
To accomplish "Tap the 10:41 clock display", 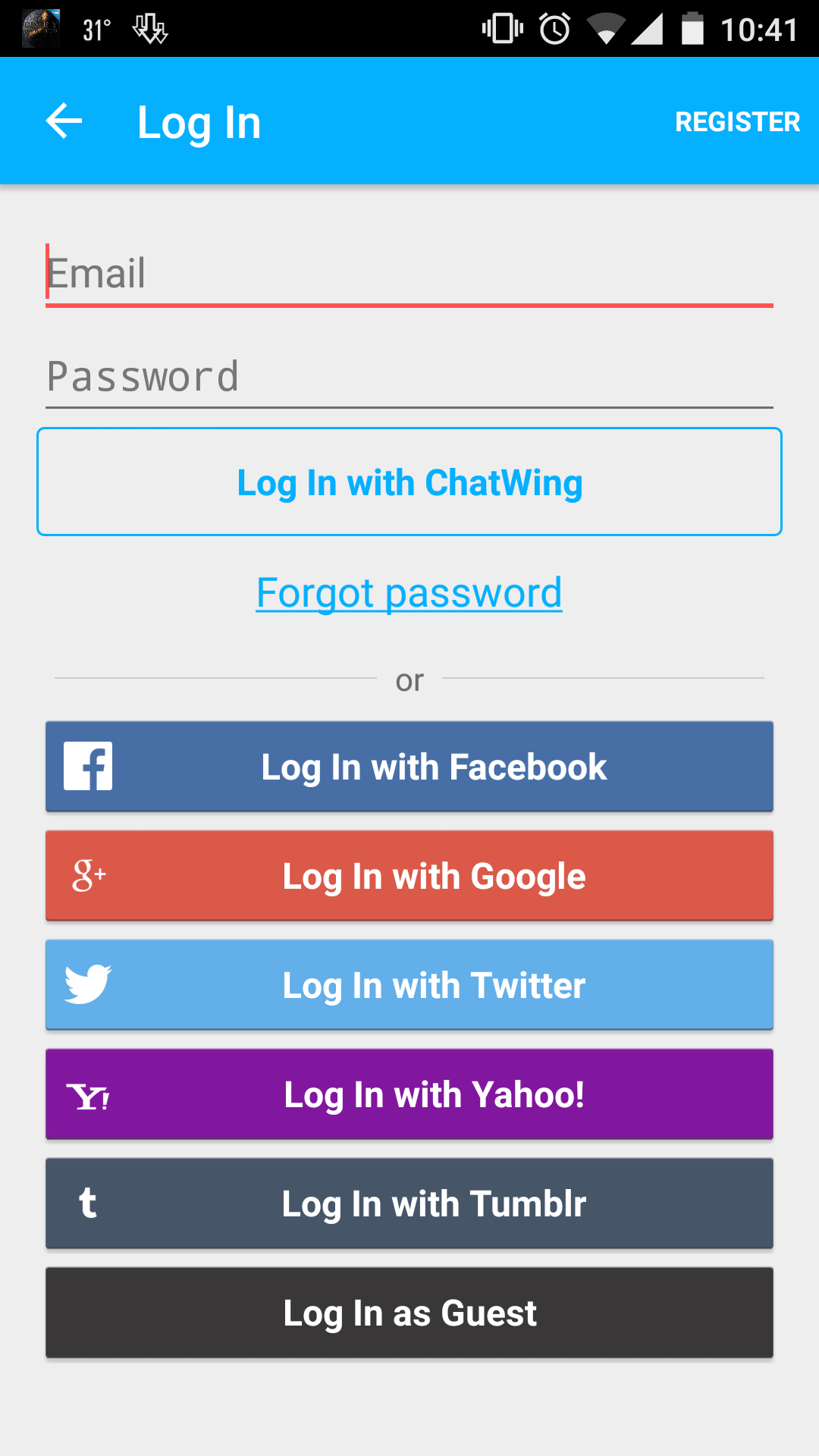I will coord(759,30).
